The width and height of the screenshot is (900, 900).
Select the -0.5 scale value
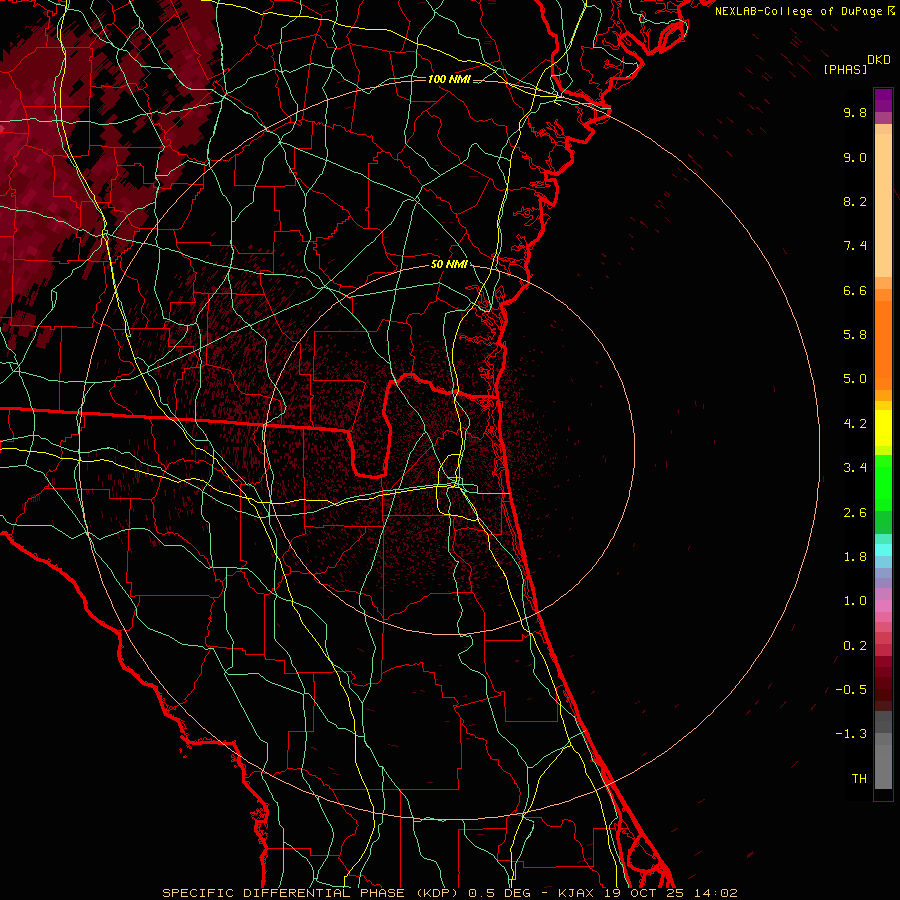click(851, 690)
